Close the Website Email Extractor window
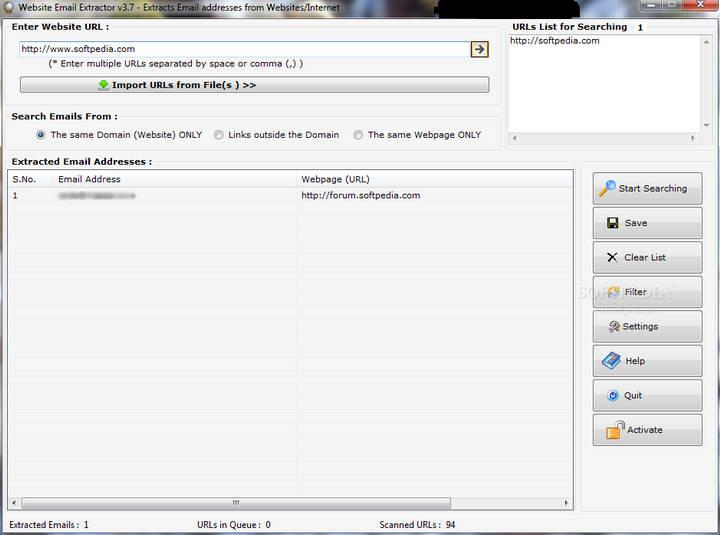Screen dimensions: 720x535 pos(701,5)
